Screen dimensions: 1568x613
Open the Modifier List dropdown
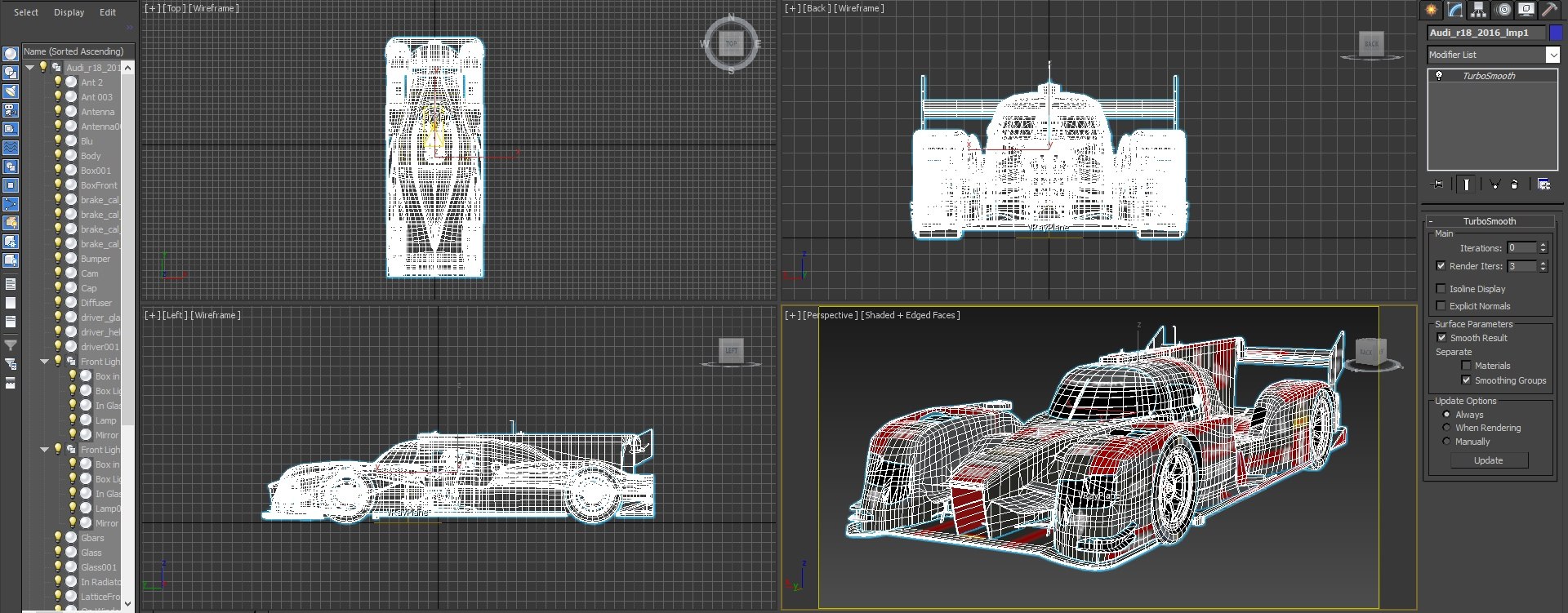(1552, 55)
